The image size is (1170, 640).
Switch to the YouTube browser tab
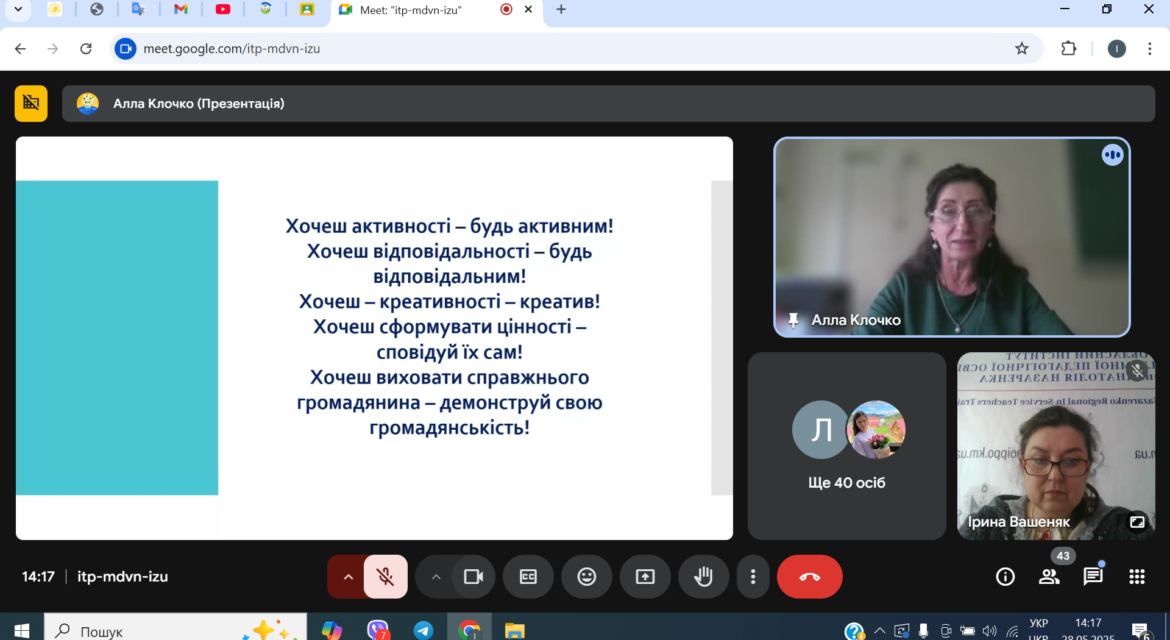[222, 10]
